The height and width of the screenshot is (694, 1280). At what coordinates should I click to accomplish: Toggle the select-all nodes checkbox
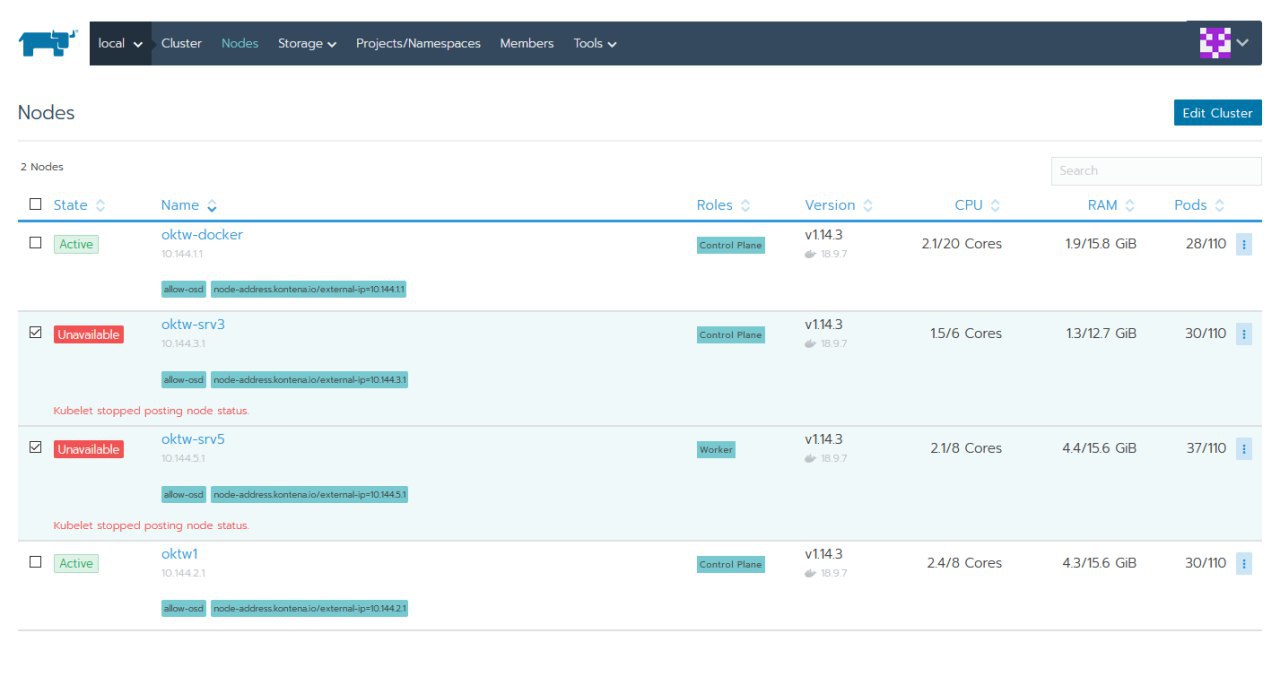[x=36, y=204]
